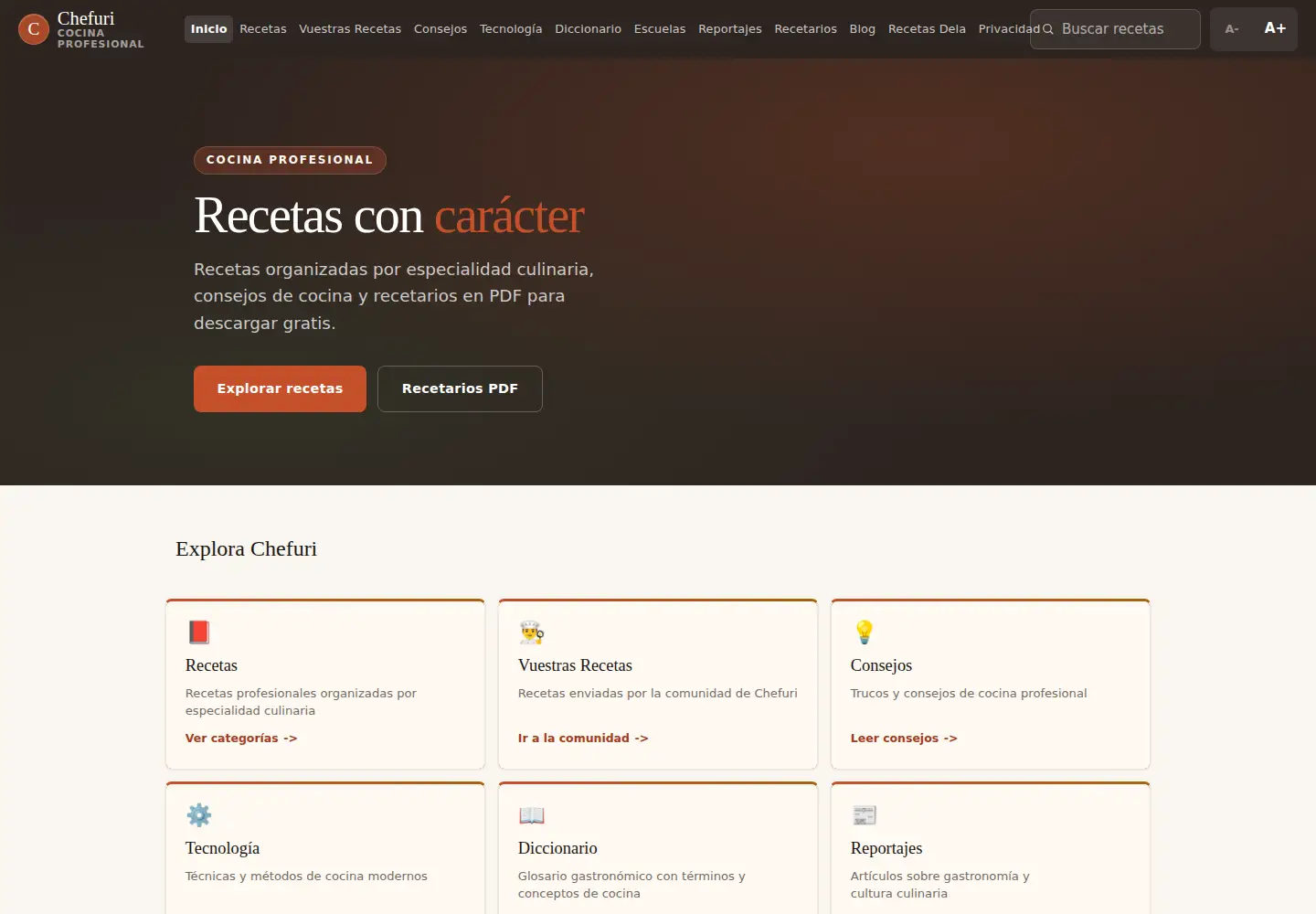Click the red book icon on Recetas card

[198, 632]
